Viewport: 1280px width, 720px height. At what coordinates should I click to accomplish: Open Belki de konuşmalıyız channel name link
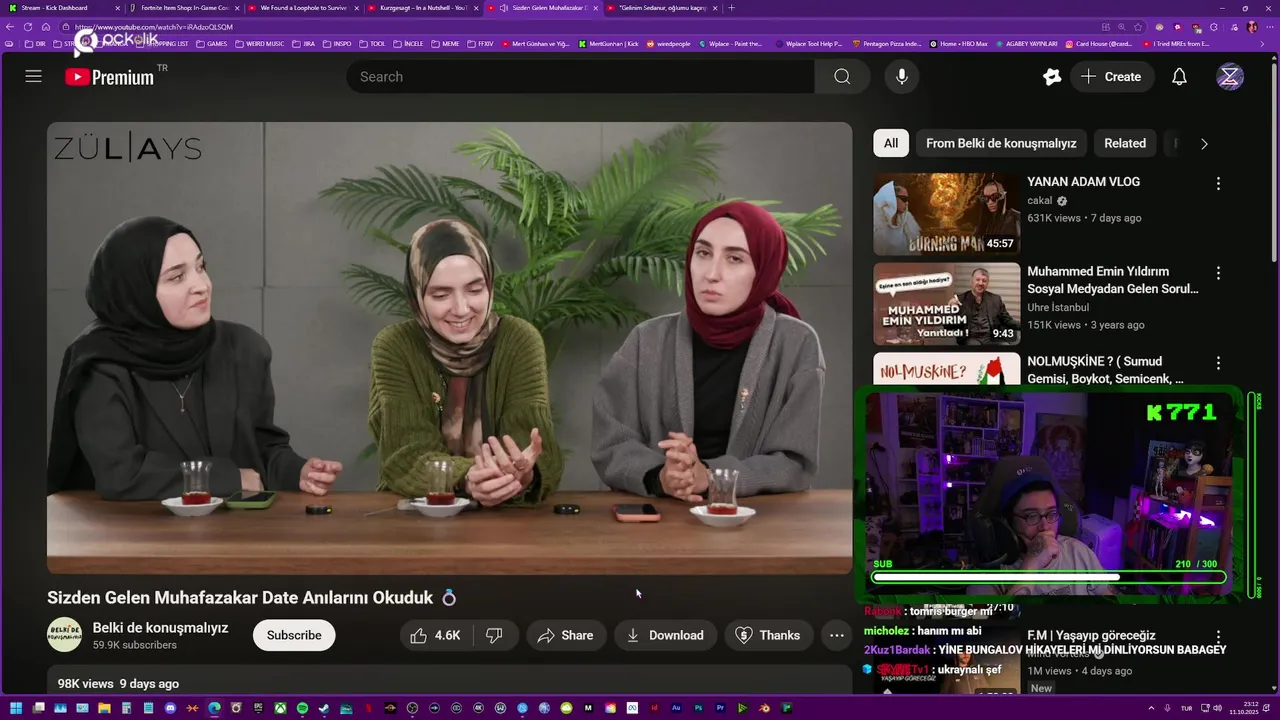(160, 628)
